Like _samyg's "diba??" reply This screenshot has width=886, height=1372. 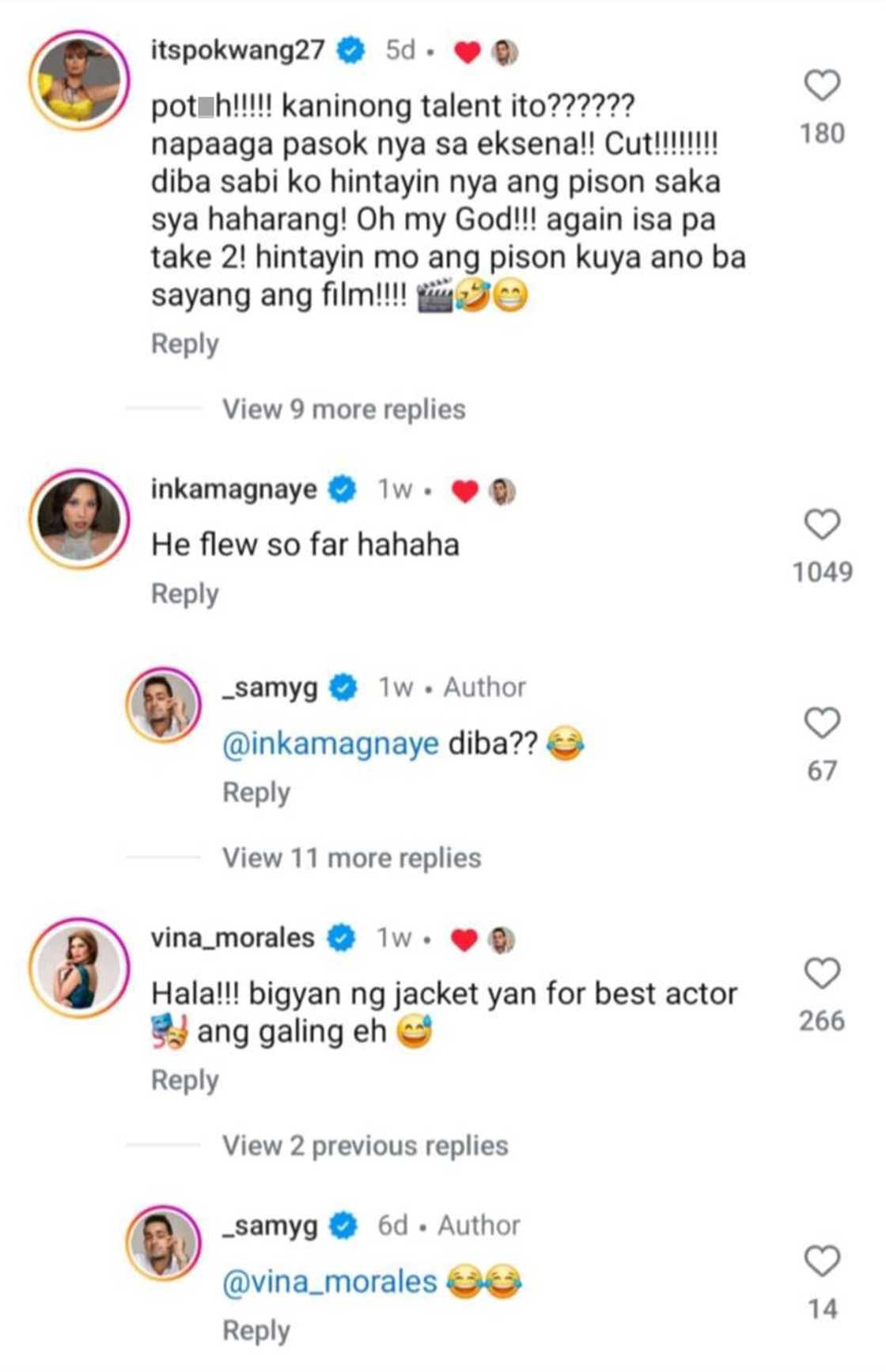tap(822, 723)
